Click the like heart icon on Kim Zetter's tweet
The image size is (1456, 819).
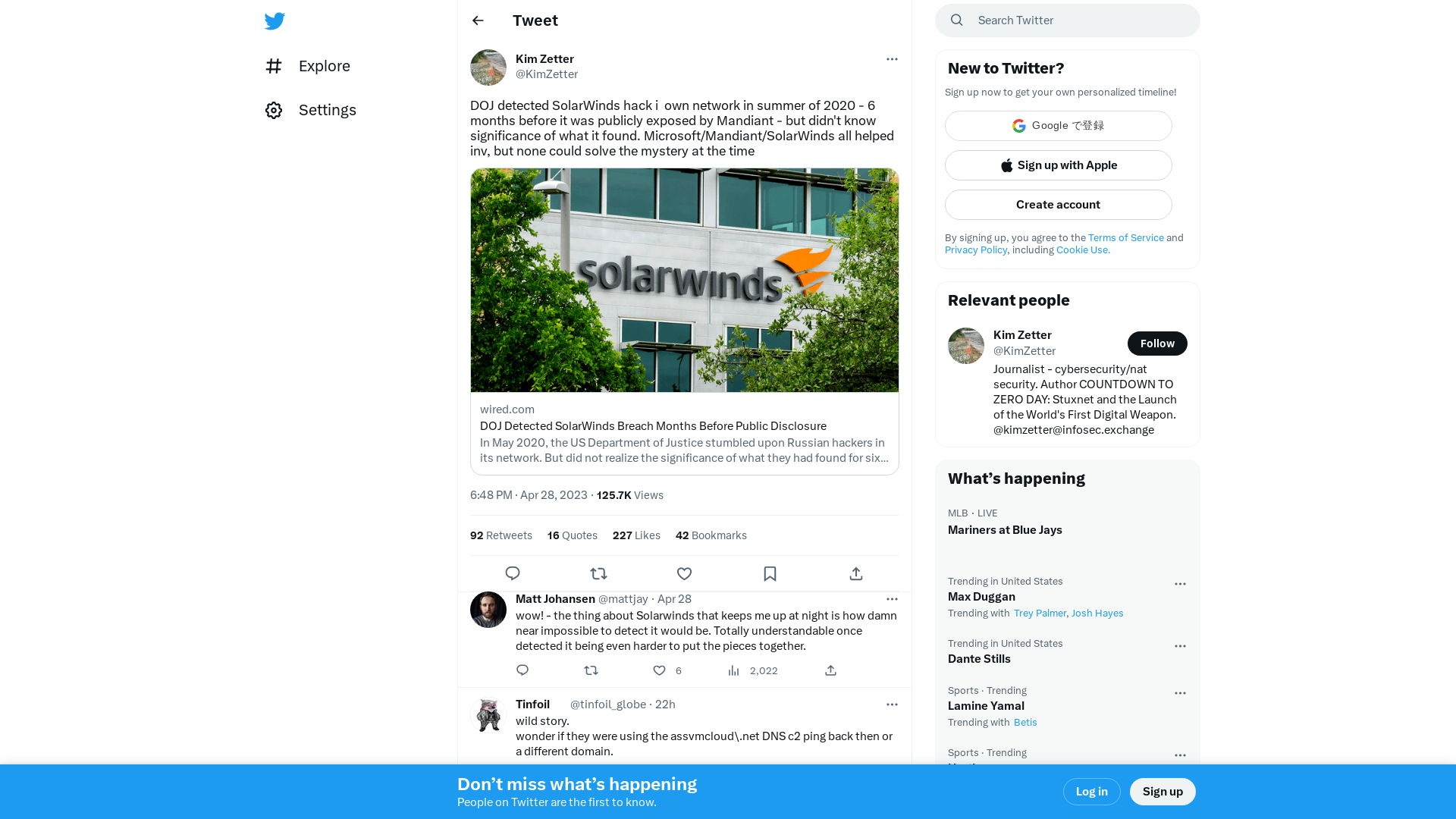pos(684,574)
